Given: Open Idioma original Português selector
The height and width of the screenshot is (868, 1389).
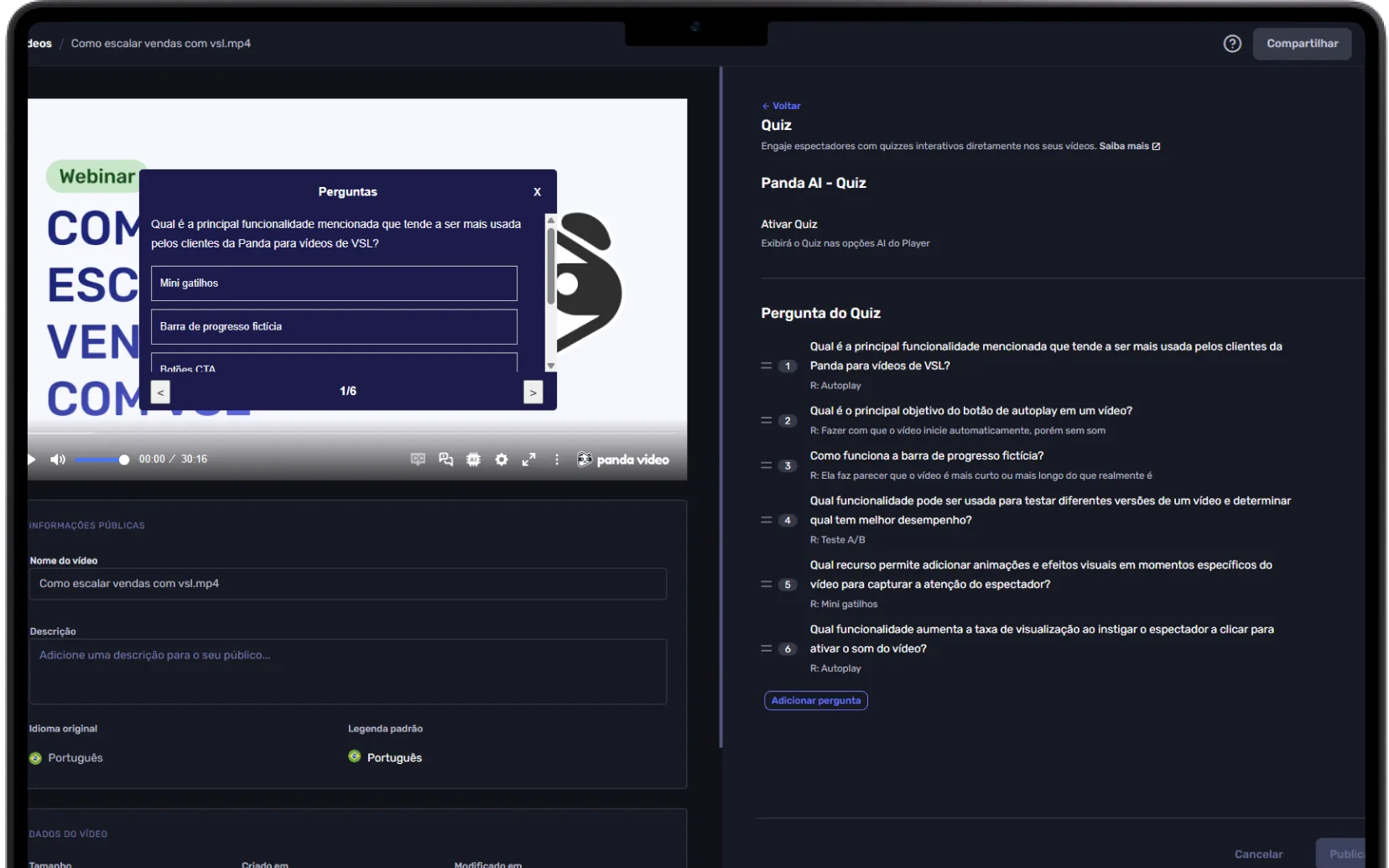Looking at the screenshot, I should [x=66, y=757].
